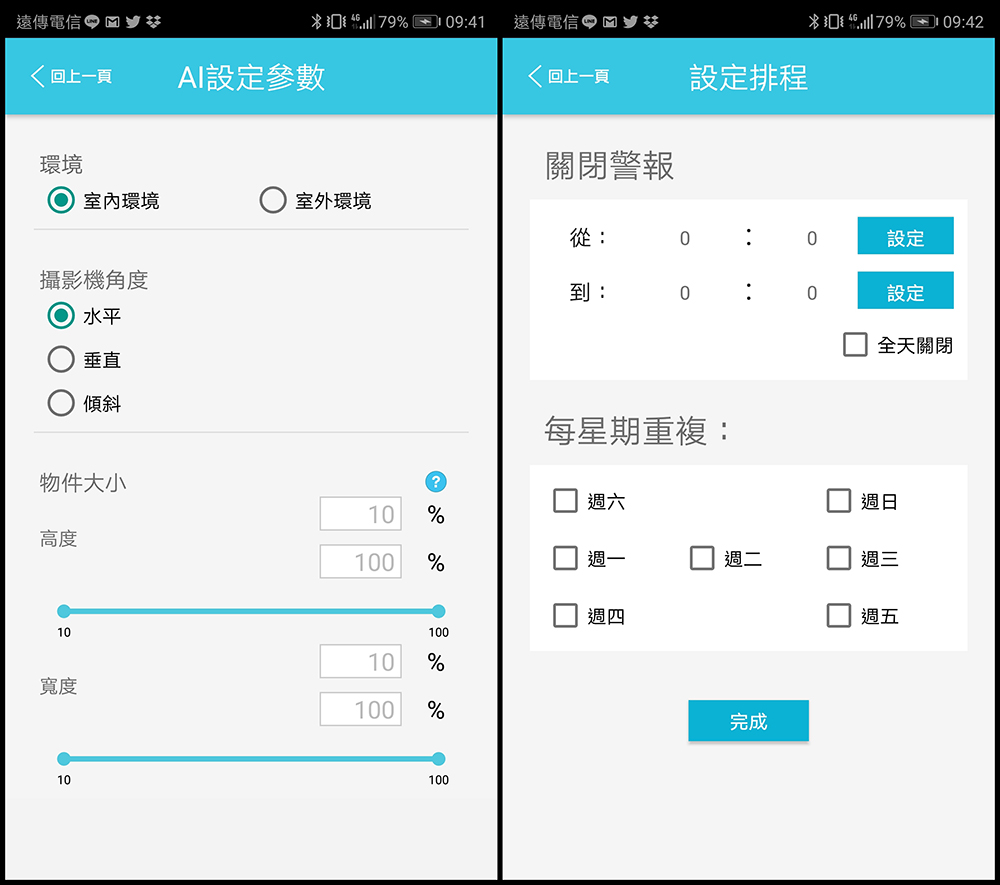Click the 關閉警報 heading
Image resolution: width=1000 pixels, height=885 pixels.
coord(610,166)
